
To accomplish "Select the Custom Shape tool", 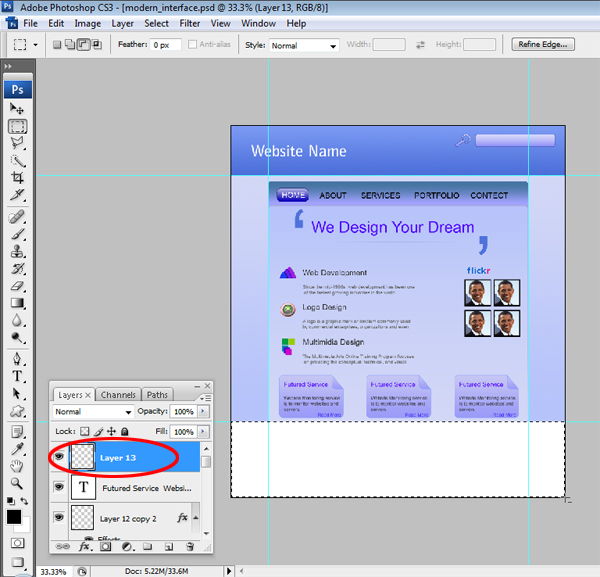I will coord(17,411).
